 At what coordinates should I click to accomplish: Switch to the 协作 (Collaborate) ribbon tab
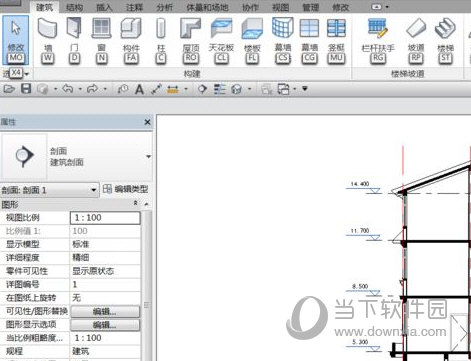point(250,7)
